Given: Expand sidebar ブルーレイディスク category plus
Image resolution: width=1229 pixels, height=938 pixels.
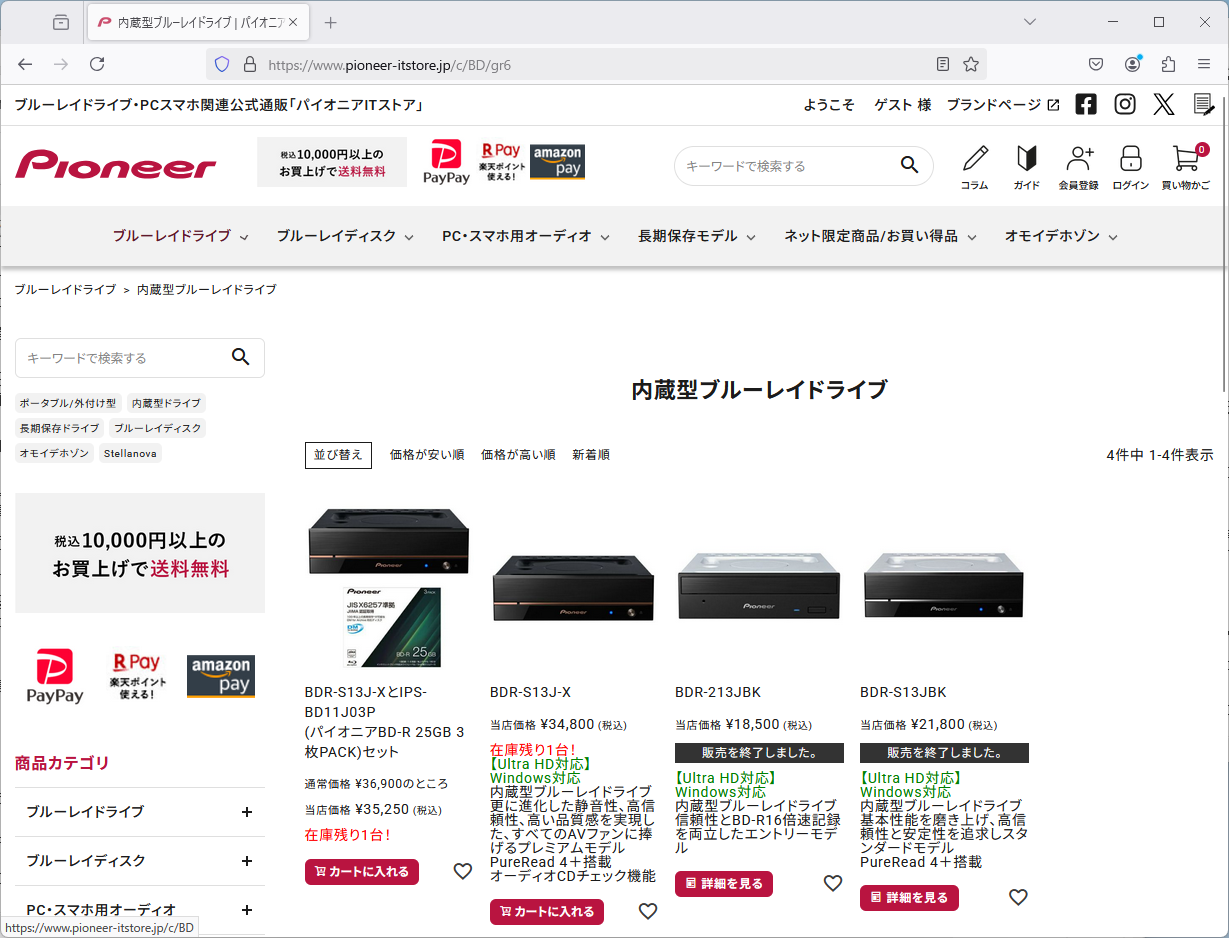Looking at the screenshot, I should (x=247, y=861).
